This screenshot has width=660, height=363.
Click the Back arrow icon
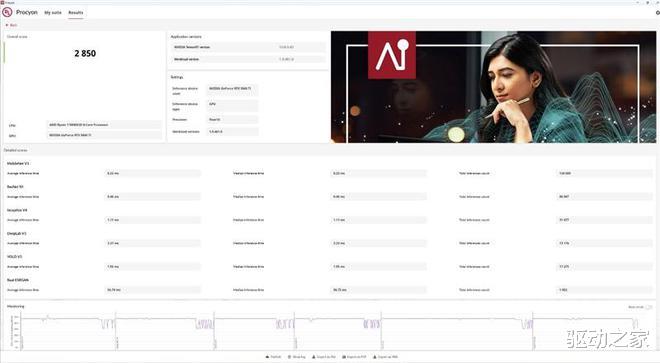pos(7,25)
